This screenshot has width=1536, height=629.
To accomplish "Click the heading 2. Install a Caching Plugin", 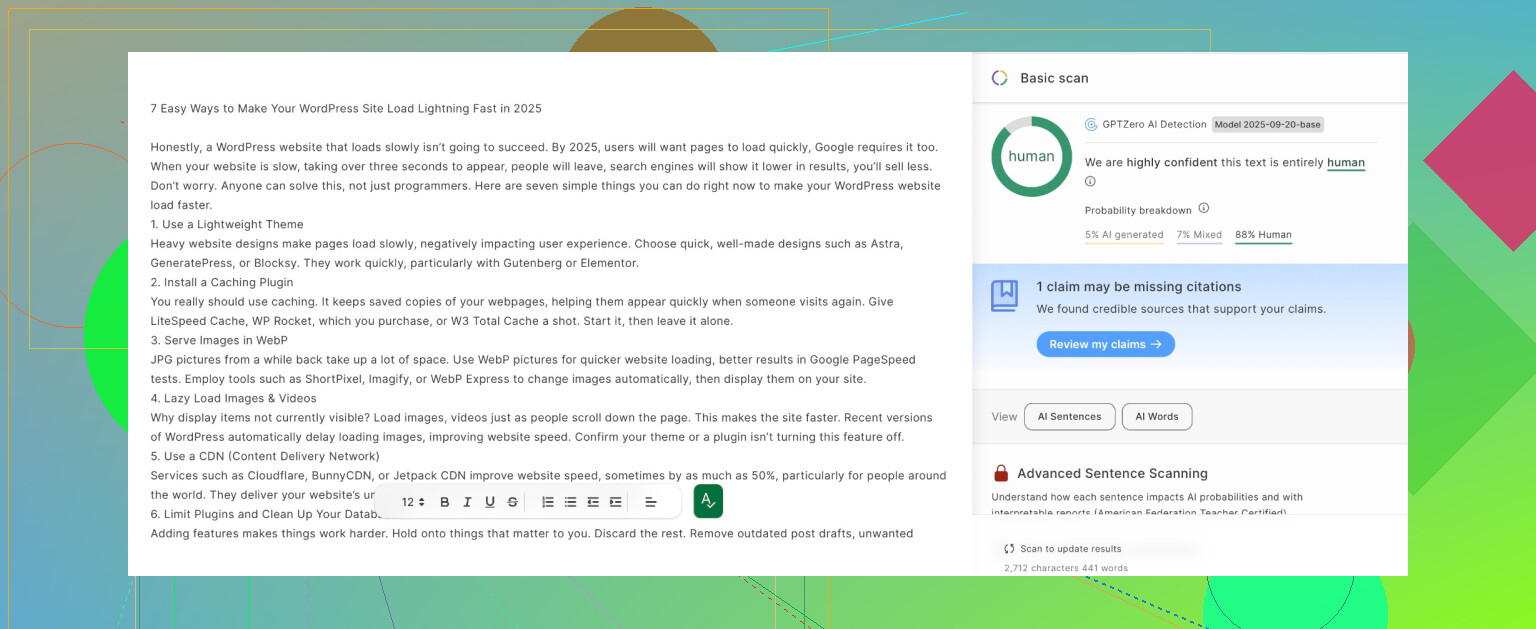I will [222, 282].
